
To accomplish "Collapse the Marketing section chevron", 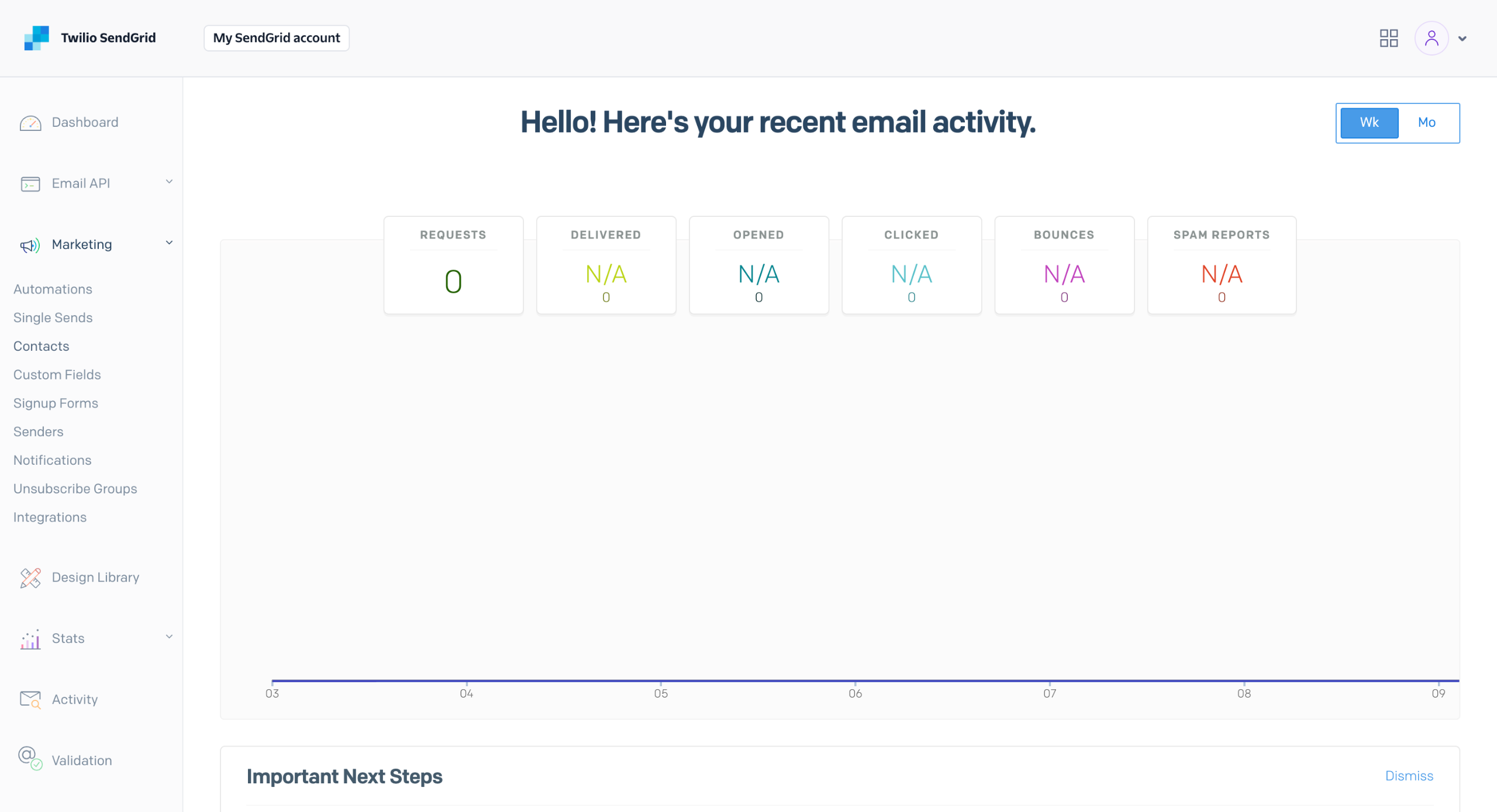I will pyautogui.click(x=169, y=243).
